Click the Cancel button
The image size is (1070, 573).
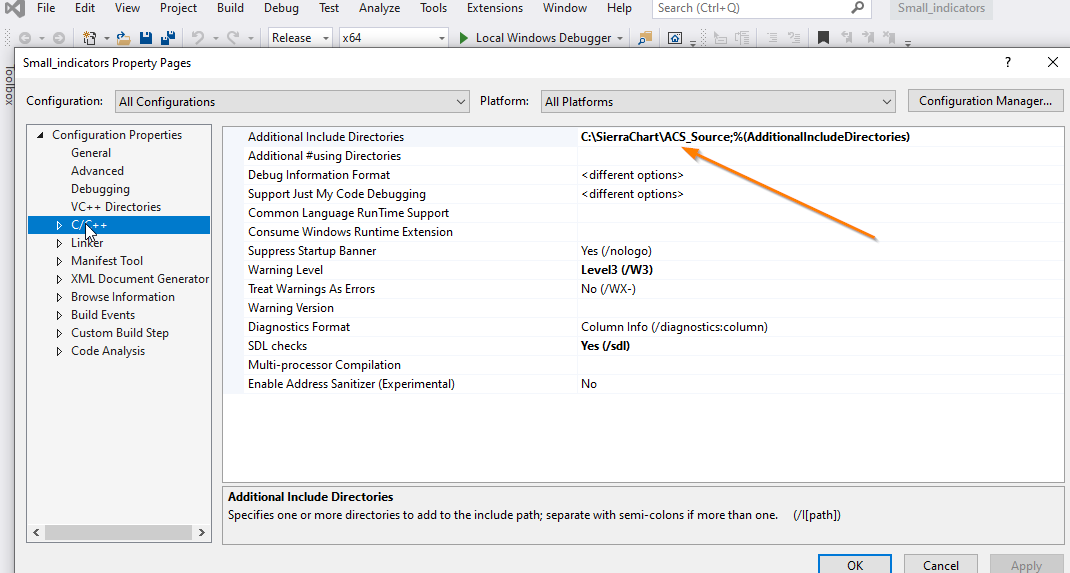[940, 564]
